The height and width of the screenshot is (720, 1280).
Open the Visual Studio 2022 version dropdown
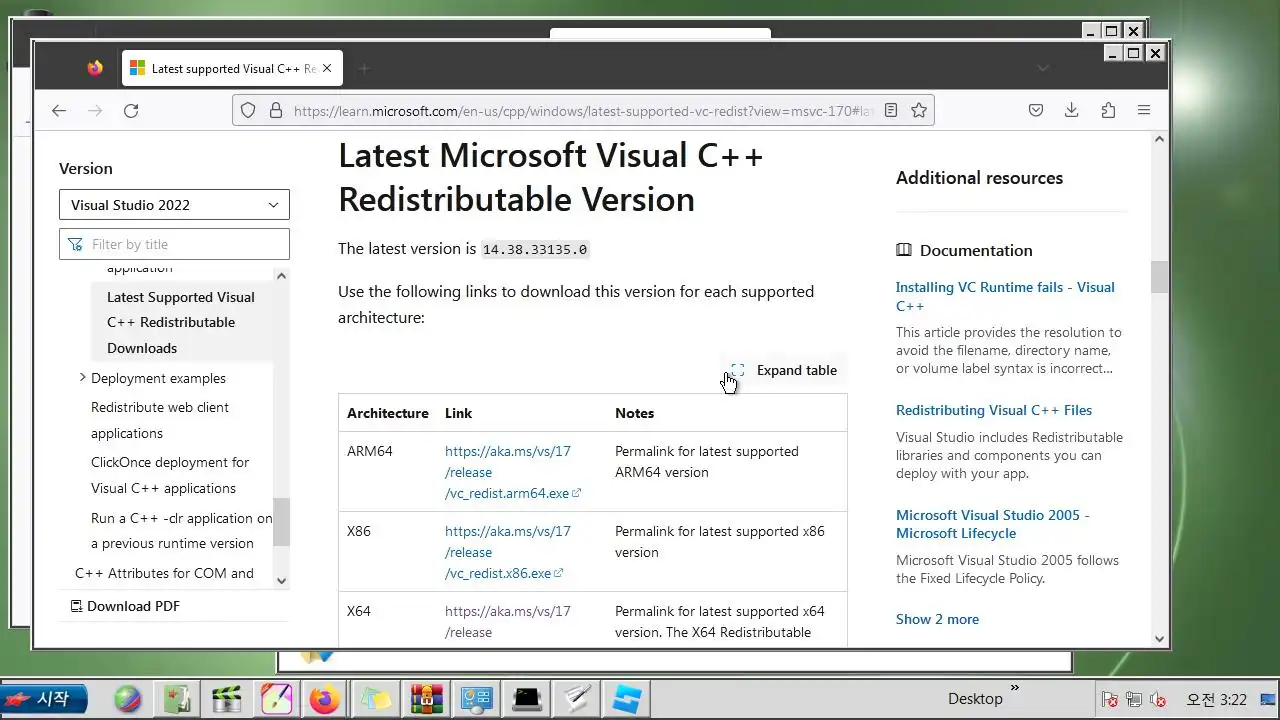click(174, 205)
